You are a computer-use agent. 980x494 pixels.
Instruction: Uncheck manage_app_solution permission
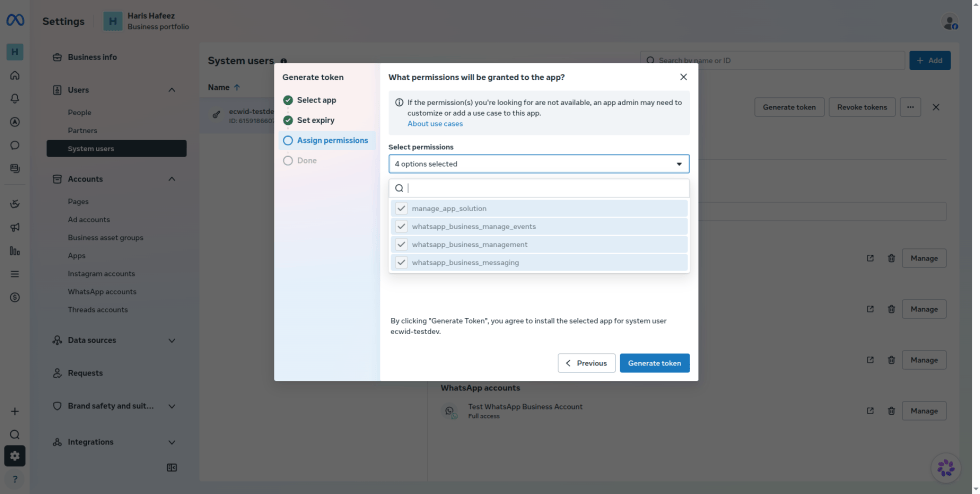(x=401, y=208)
